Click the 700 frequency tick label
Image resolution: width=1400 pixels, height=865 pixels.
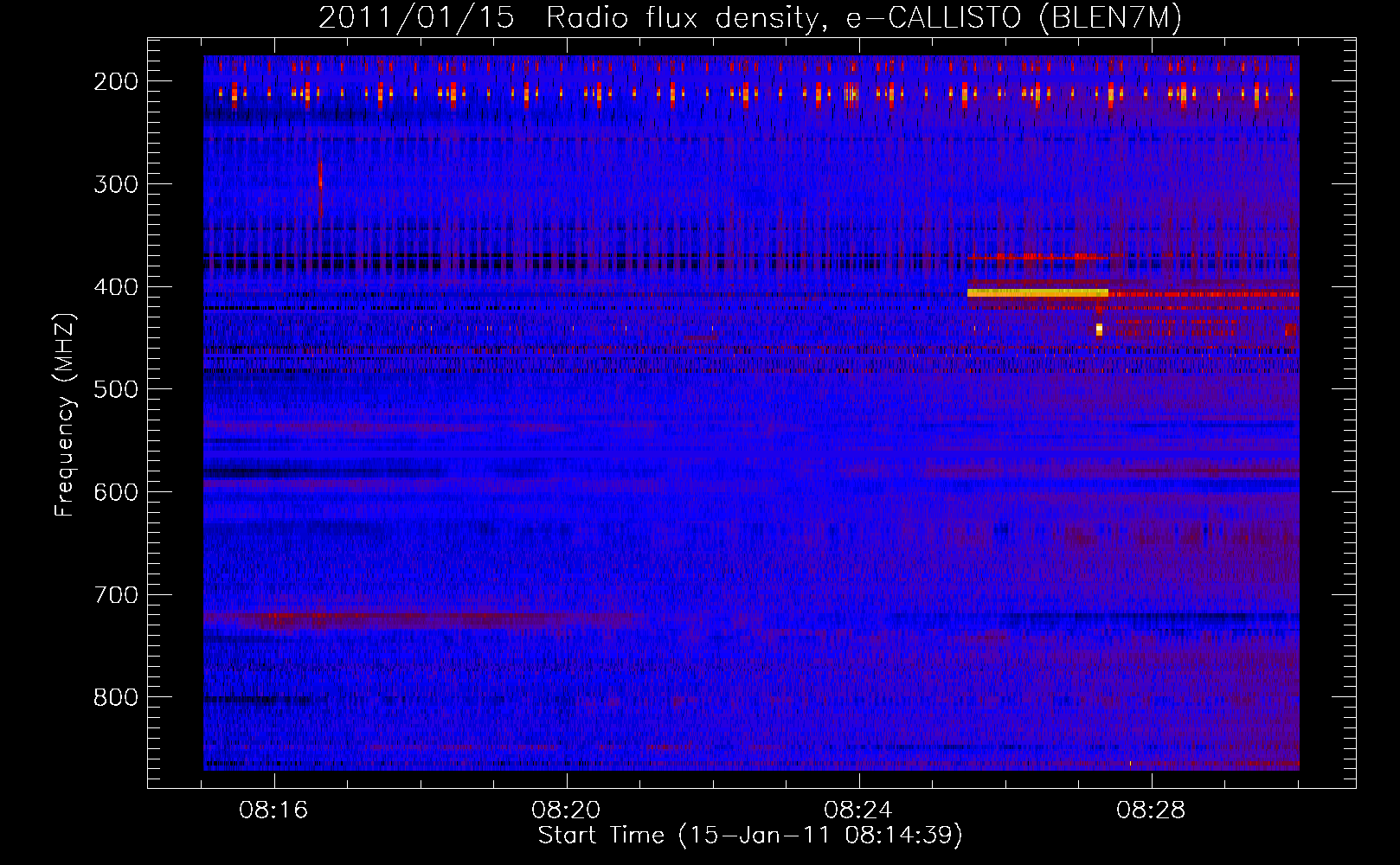pos(116,594)
